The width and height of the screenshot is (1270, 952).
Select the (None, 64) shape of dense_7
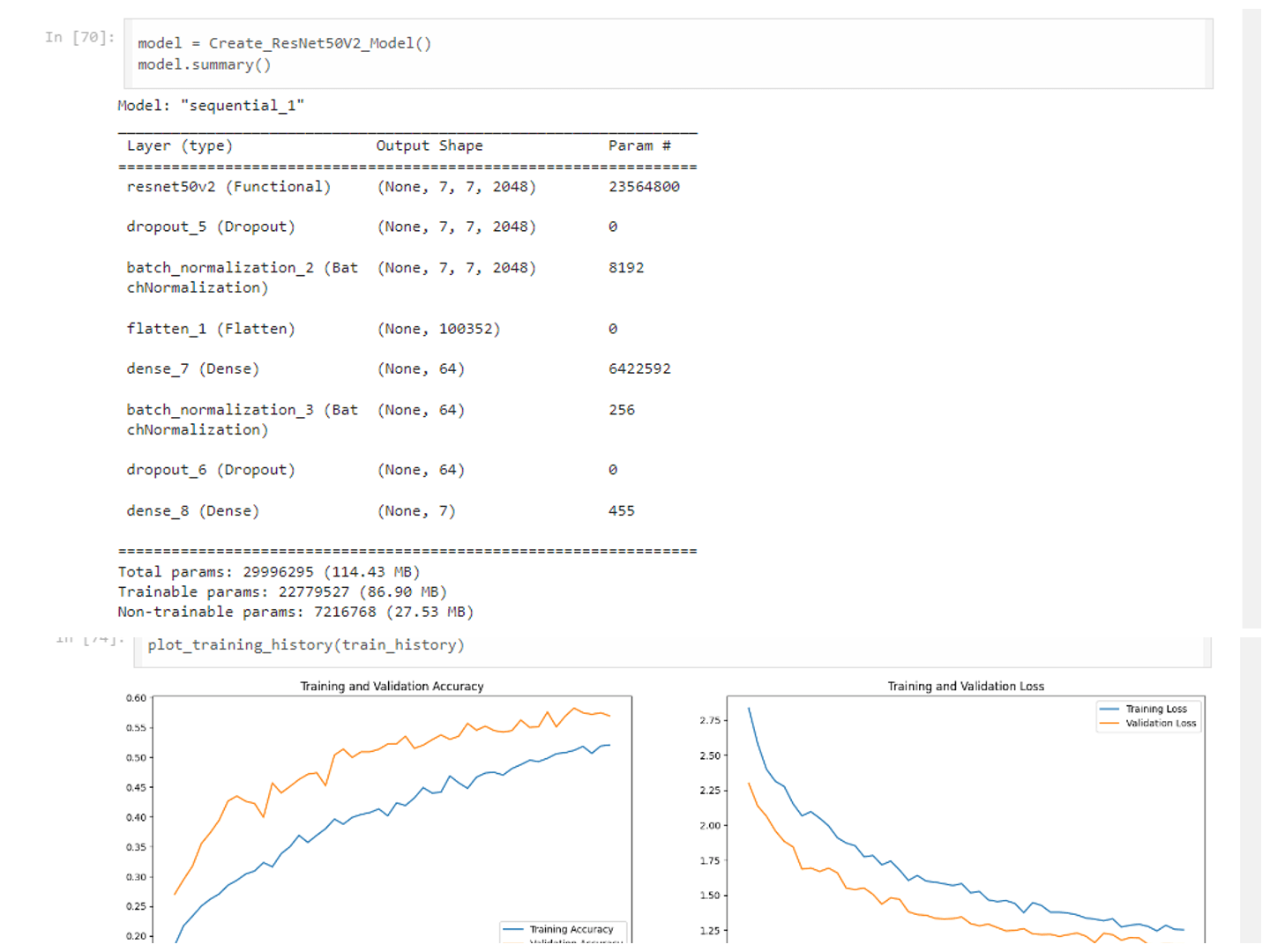[421, 368]
